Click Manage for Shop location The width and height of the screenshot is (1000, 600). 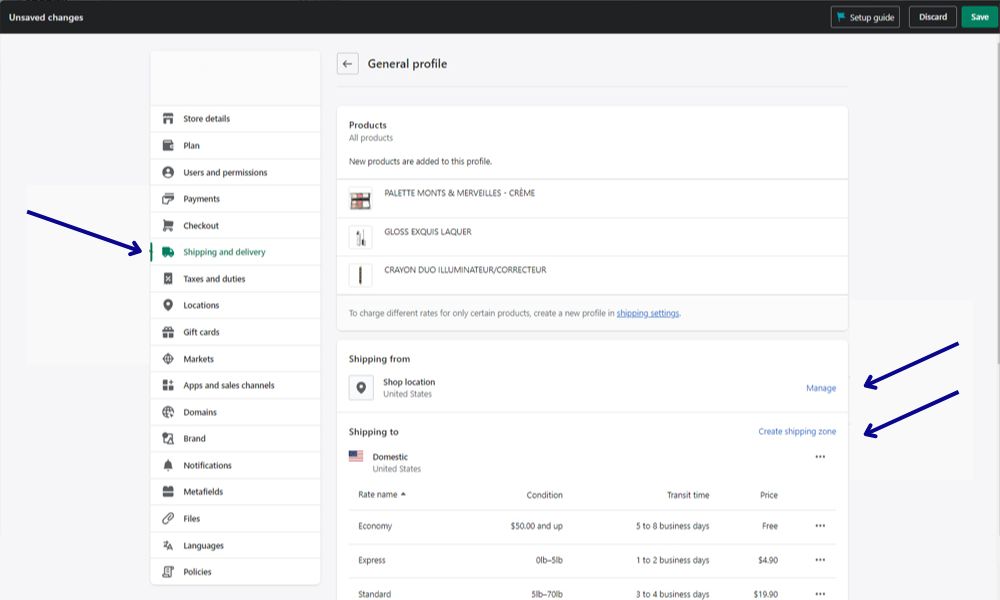click(821, 388)
